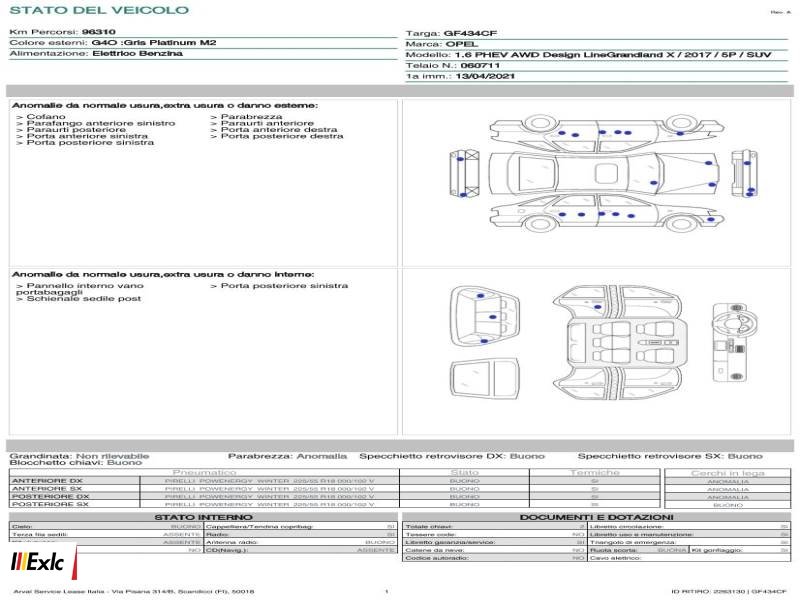Click the dashboard steering wheel diagram

point(735,342)
